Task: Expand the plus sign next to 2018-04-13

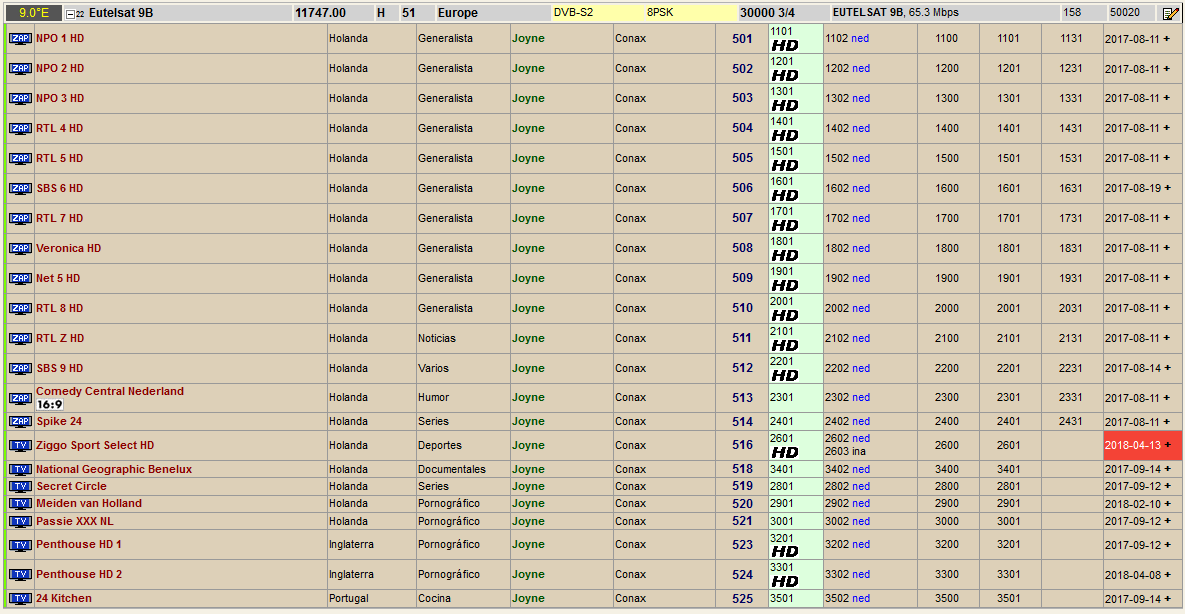Action: point(1166,445)
